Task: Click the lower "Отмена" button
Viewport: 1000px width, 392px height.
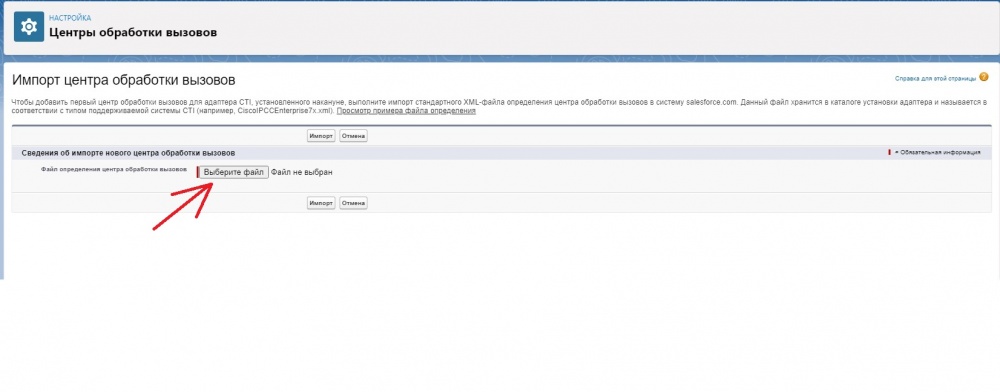Action: (353, 203)
